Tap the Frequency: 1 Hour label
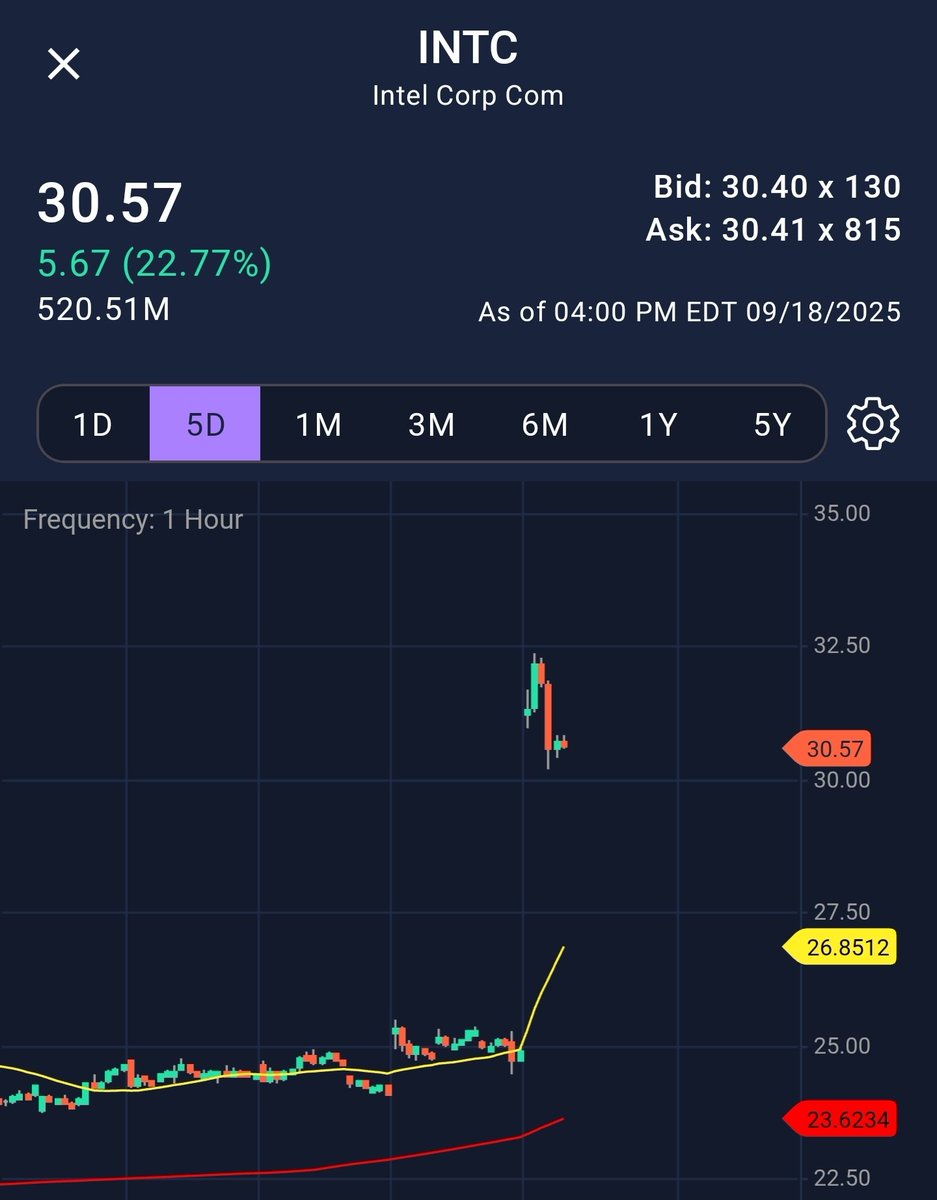 pos(133,520)
